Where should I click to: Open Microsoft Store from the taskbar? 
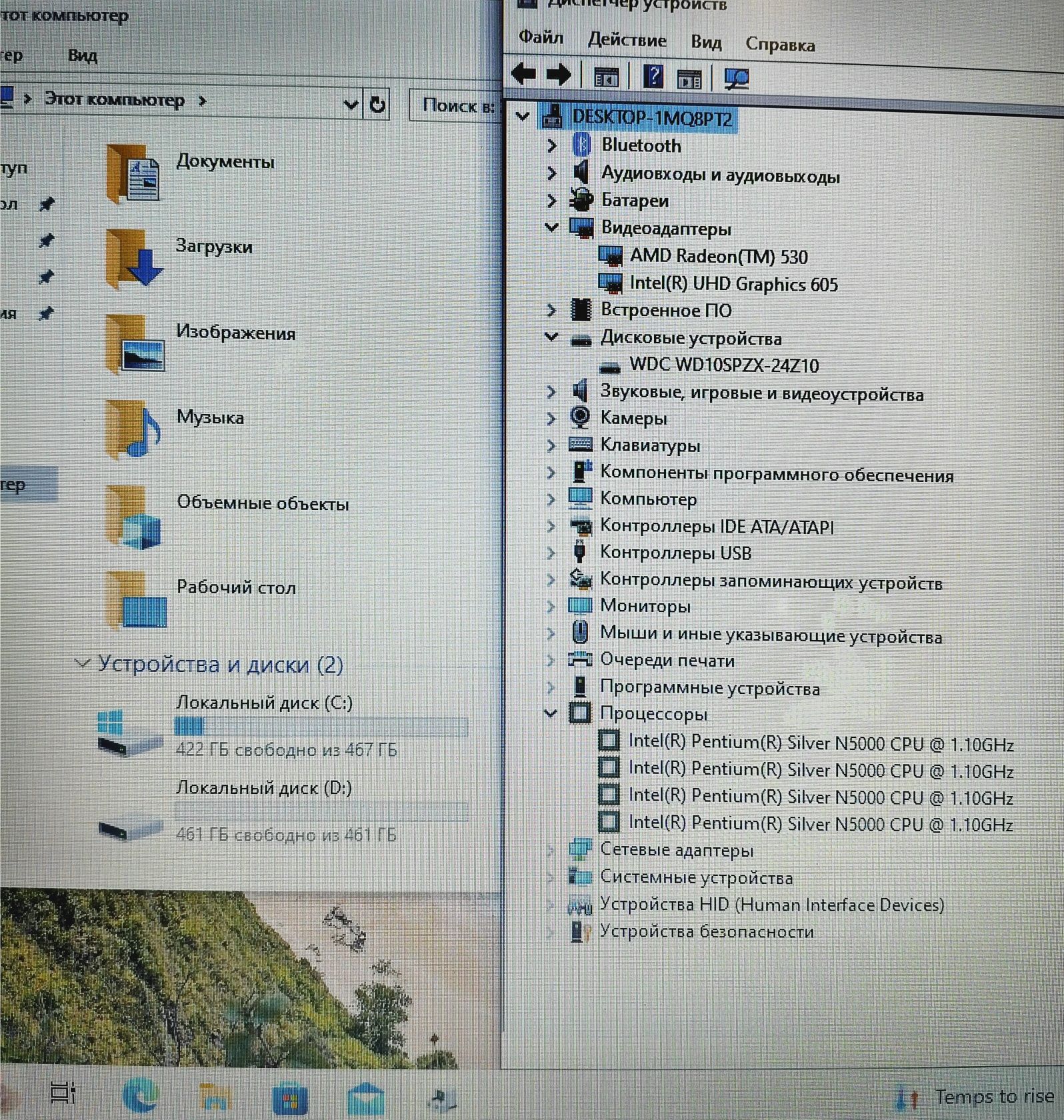pos(289,1099)
